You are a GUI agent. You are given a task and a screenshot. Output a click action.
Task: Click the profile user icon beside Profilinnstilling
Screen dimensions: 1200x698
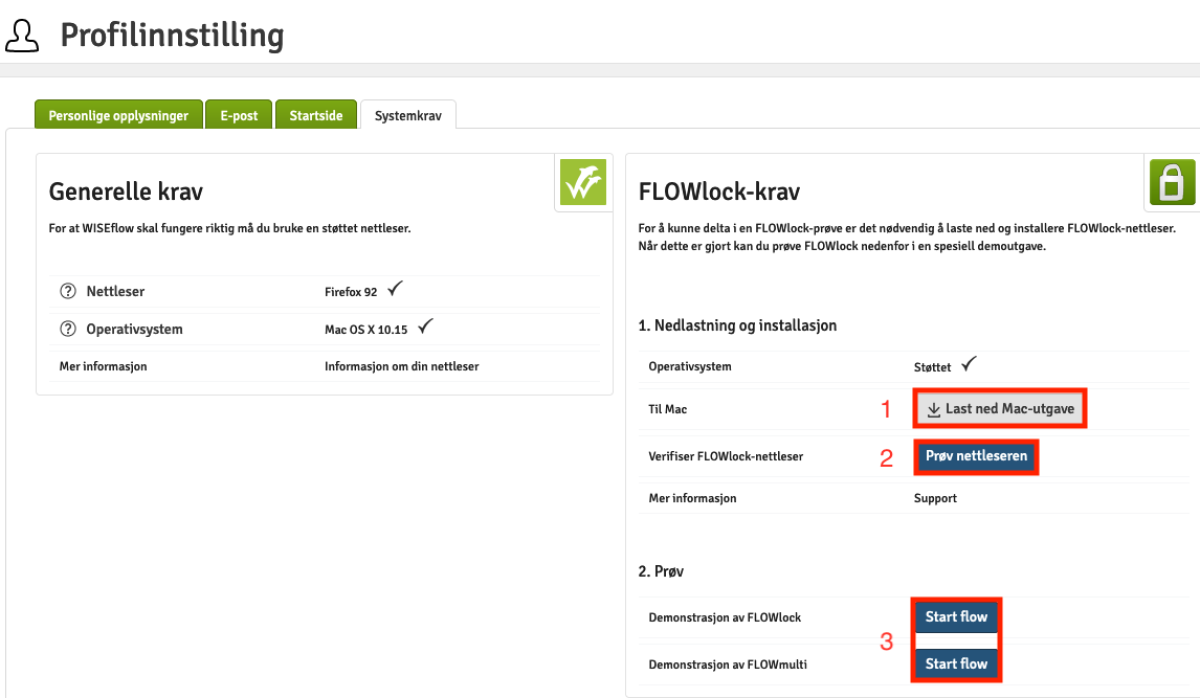22,35
